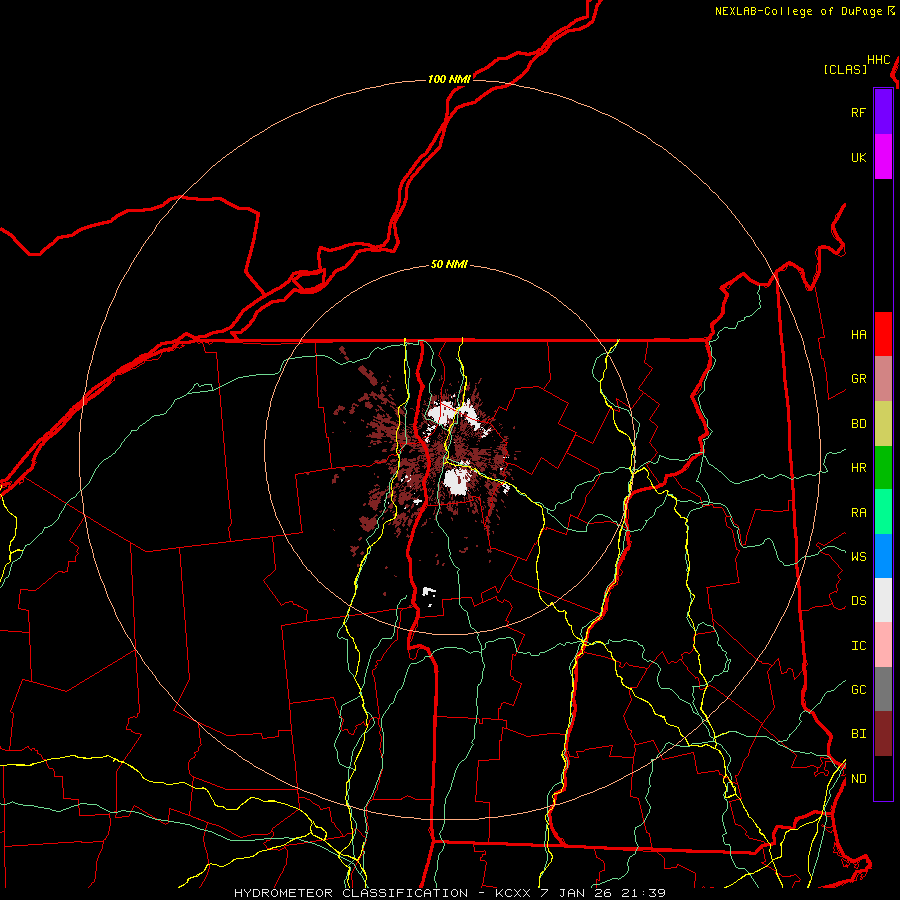Screen dimensions: 900x900
Task: Click the RA light green legend swatch
Action: click(x=883, y=512)
